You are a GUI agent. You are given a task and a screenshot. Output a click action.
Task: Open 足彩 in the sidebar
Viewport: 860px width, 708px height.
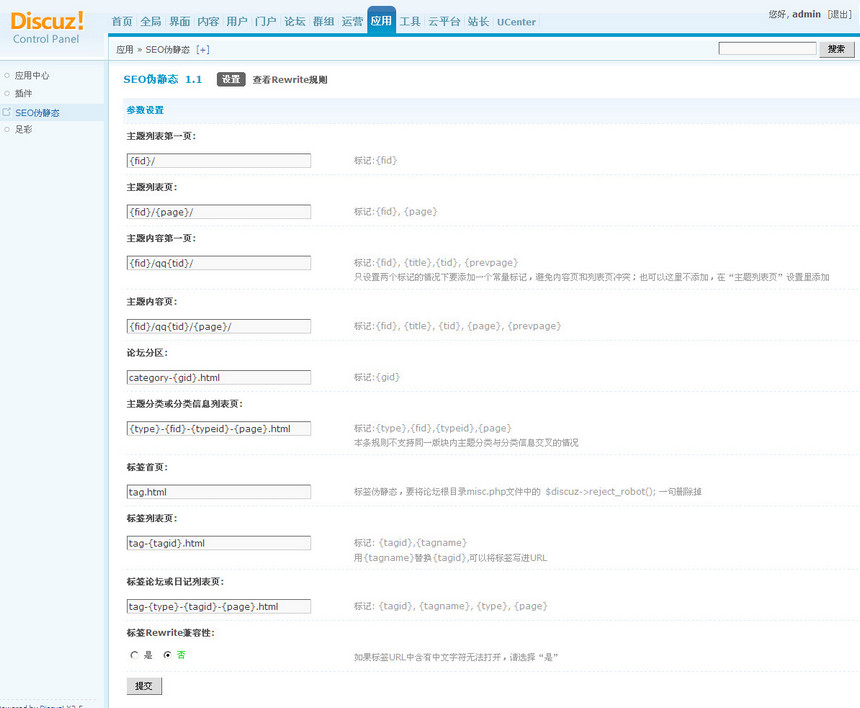[23, 129]
